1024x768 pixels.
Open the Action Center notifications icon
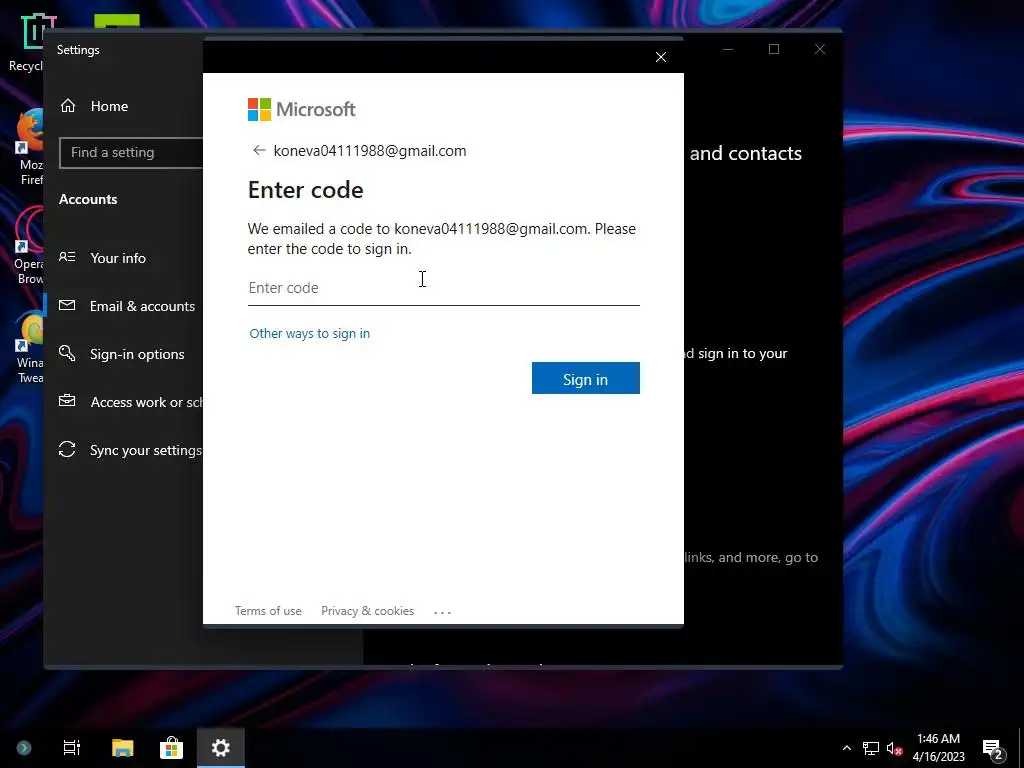pos(993,749)
